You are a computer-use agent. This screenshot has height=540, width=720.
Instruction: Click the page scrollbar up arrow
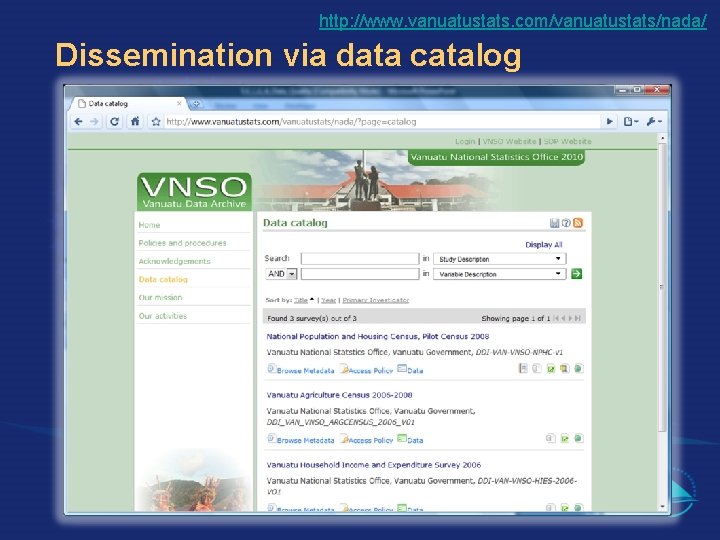[x=662, y=138]
